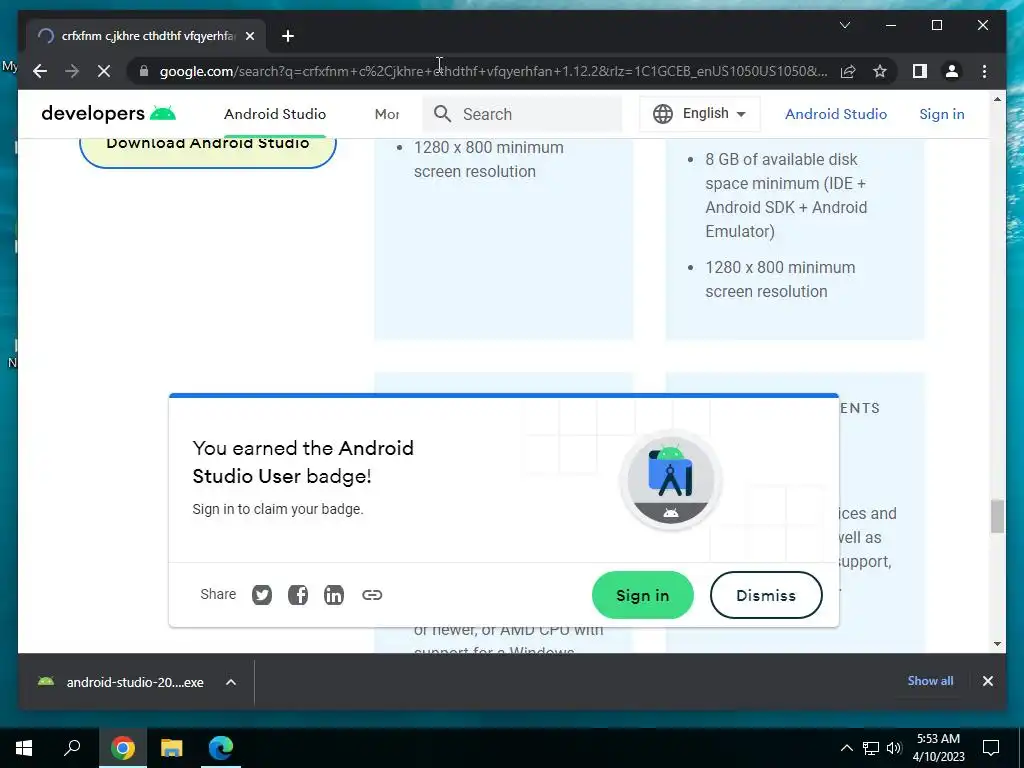Screen dimensions: 1024x768
Task: Click the scrollbar down arrow
Action: [x=997, y=644]
